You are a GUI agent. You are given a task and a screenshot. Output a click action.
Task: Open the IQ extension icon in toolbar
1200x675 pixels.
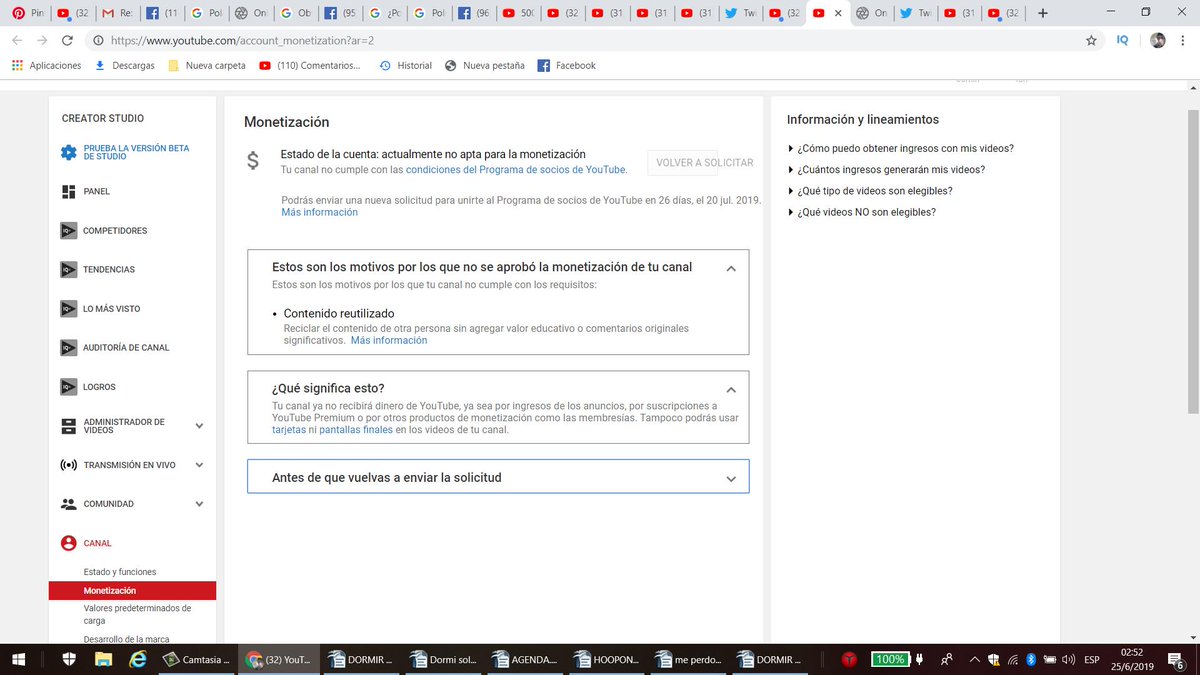coord(1123,40)
